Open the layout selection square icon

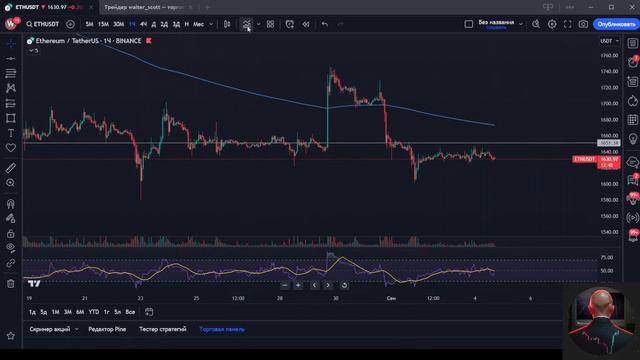click(469, 24)
